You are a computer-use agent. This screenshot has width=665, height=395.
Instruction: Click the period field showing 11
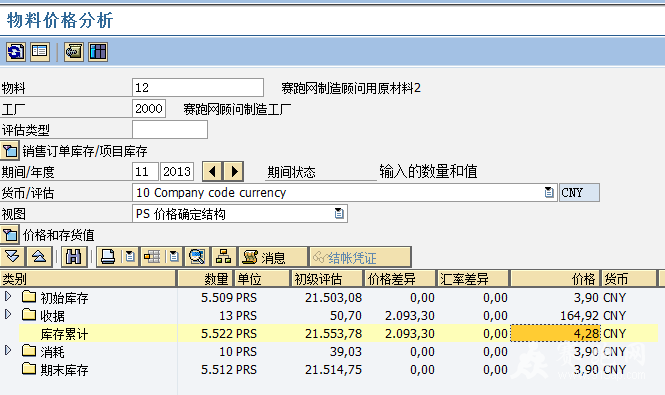[145, 172]
